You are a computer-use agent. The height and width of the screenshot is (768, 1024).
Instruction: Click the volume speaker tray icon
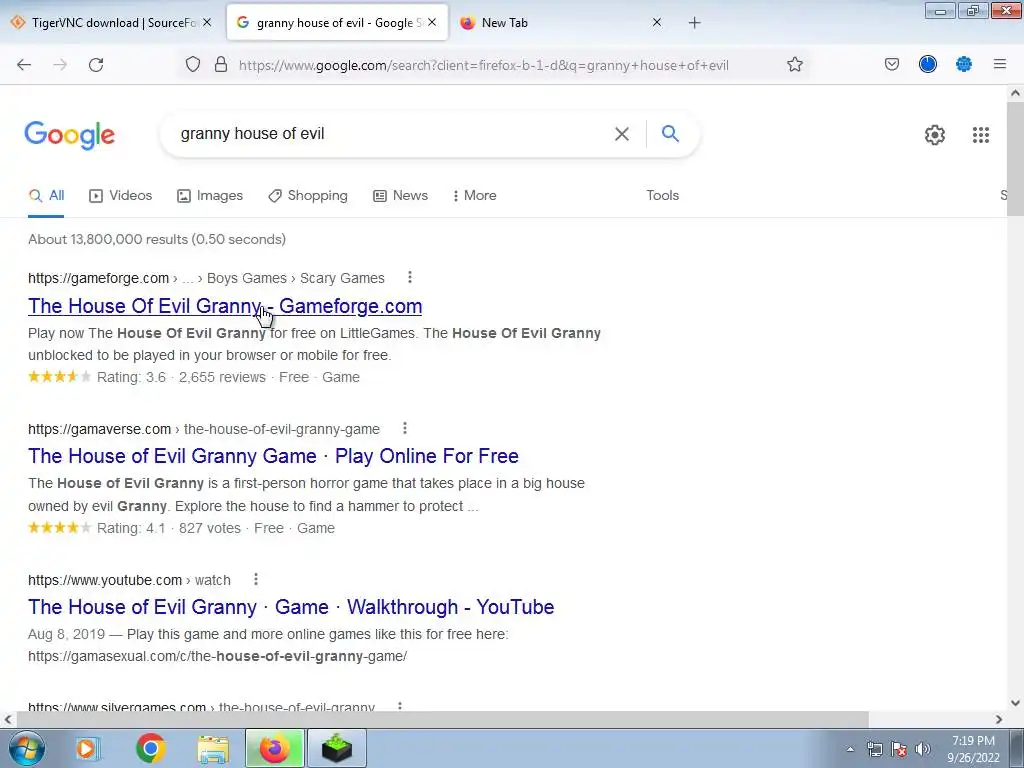pos(923,749)
